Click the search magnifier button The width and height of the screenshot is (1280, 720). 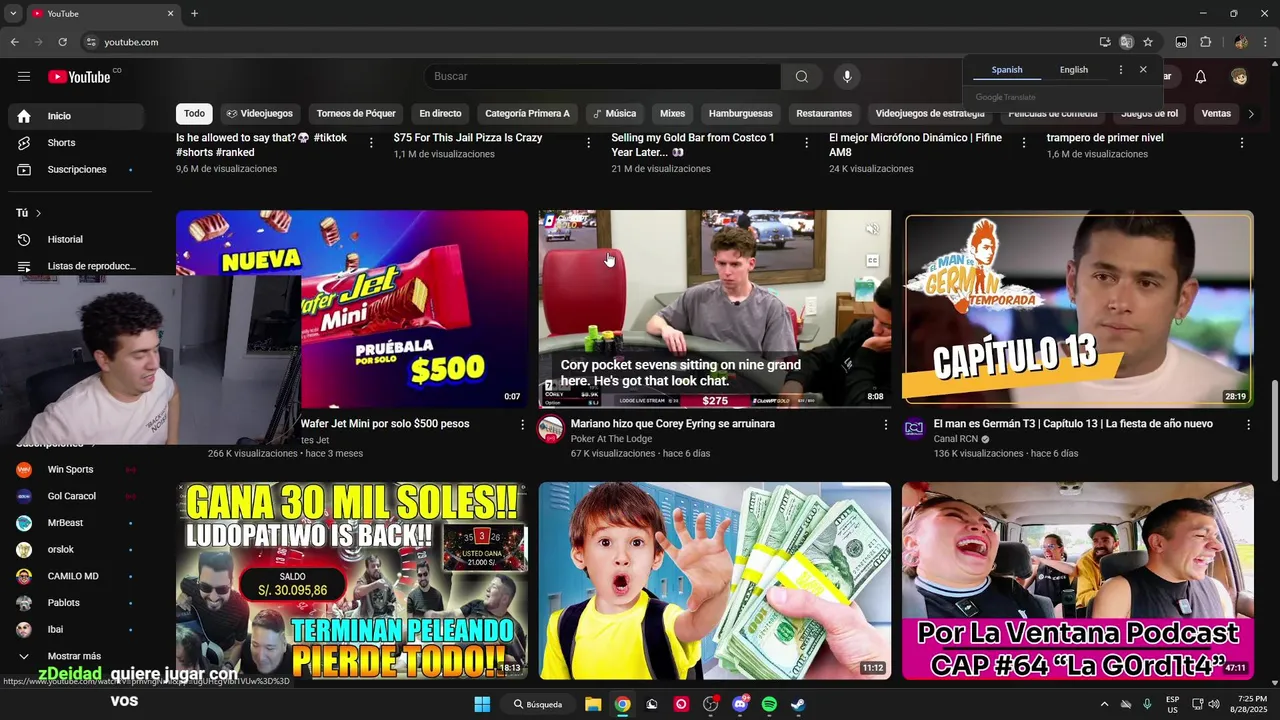point(801,77)
